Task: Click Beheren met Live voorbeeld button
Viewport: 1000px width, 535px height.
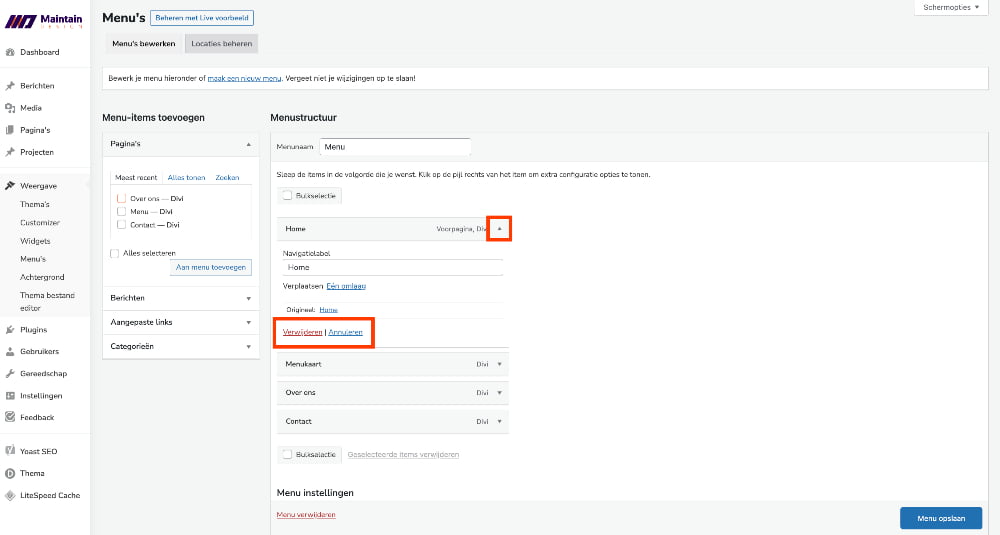Action: (202, 18)
